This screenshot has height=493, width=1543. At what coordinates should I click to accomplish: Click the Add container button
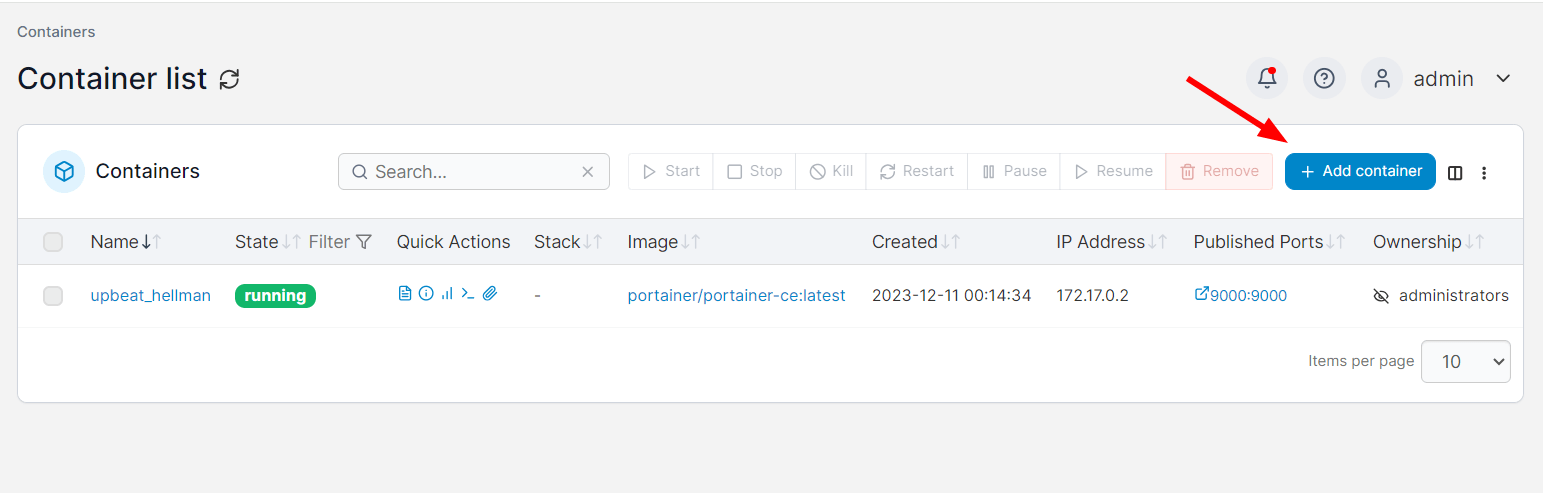pyautogui.click(x=1360, y=171)
